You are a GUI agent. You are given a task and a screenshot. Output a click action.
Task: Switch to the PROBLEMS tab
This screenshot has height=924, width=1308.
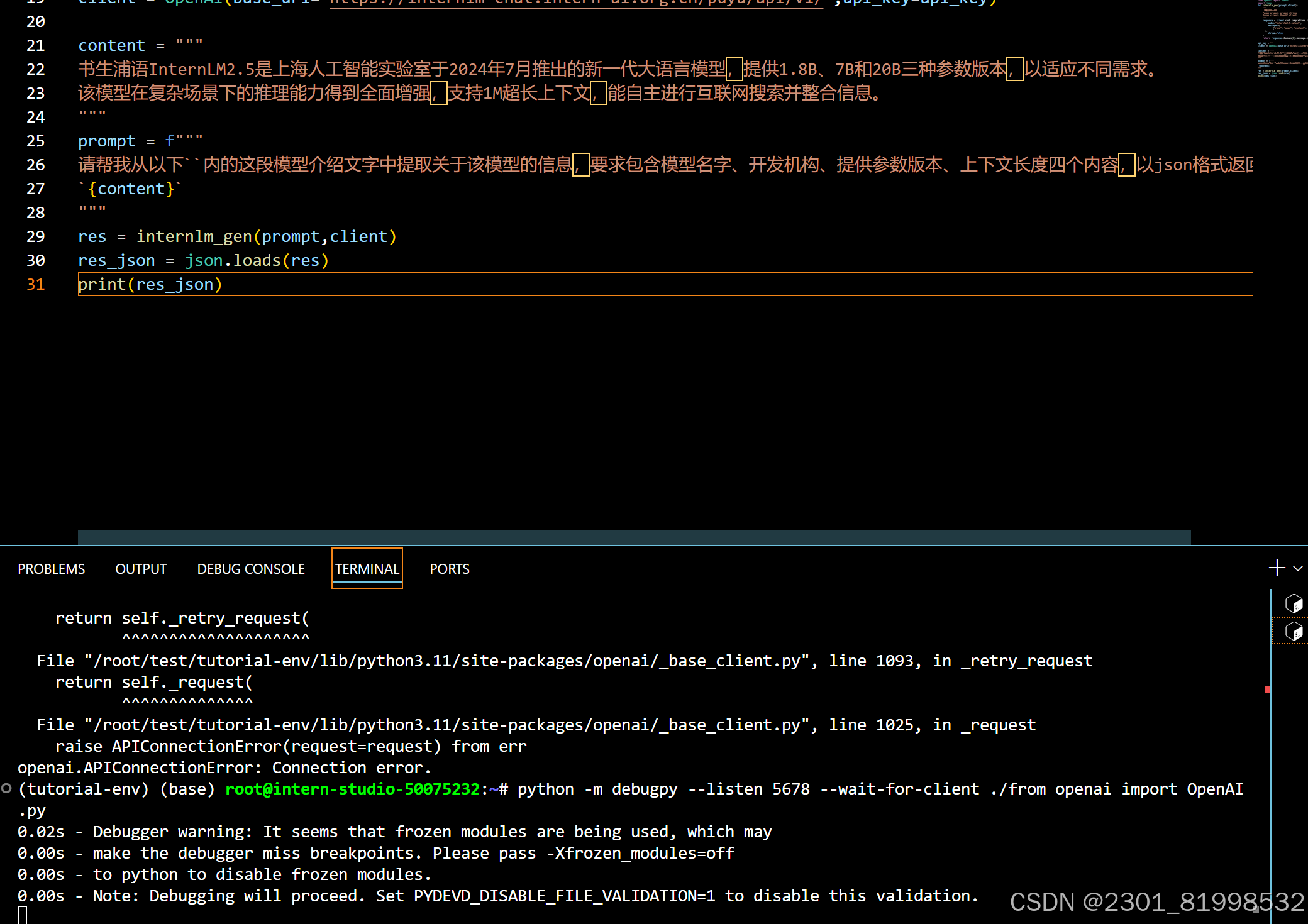click(x=51, y=569)
